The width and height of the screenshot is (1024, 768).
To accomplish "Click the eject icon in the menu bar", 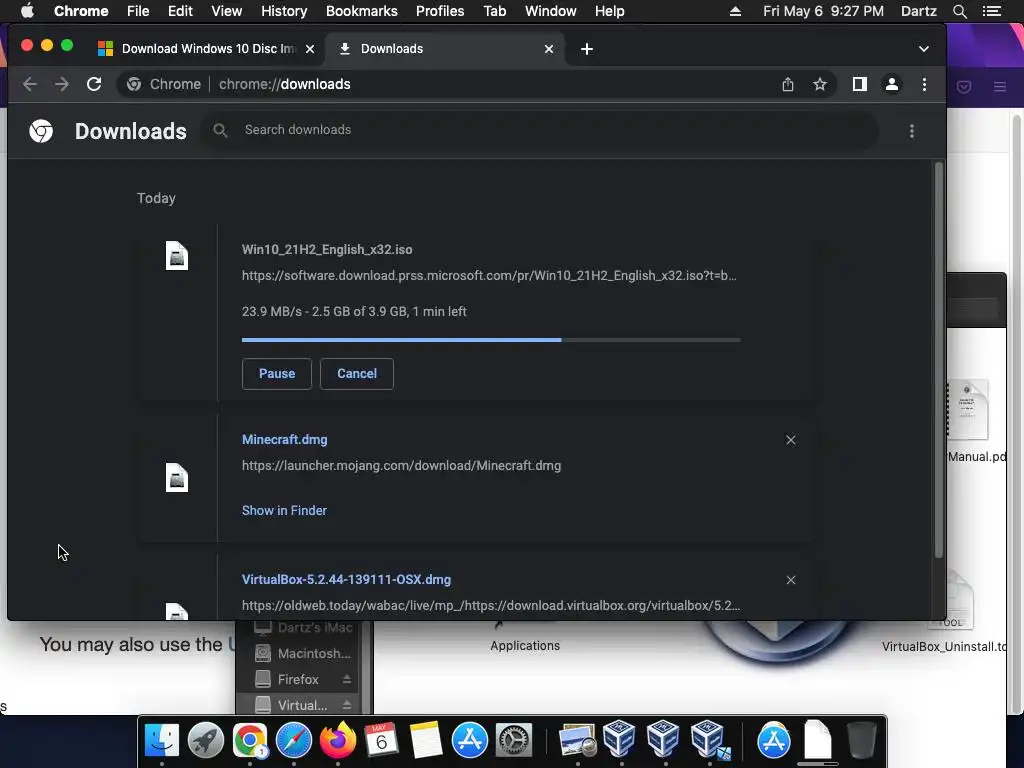I will click(735, 11).
